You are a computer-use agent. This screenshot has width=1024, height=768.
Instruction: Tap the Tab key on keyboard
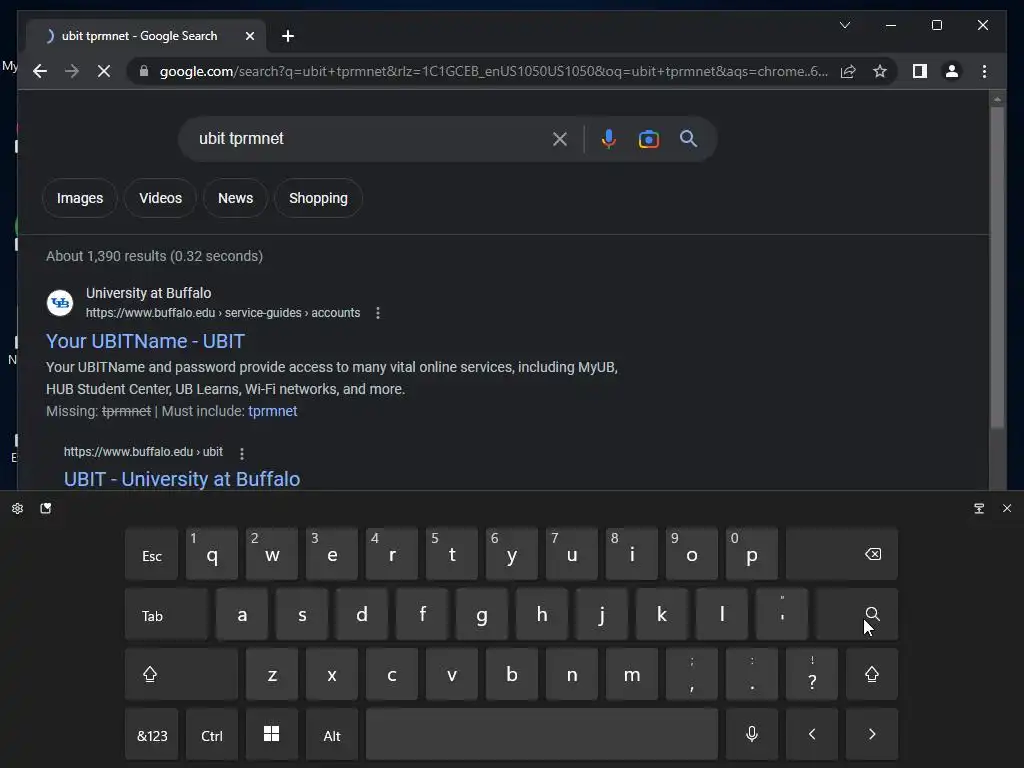167,615
